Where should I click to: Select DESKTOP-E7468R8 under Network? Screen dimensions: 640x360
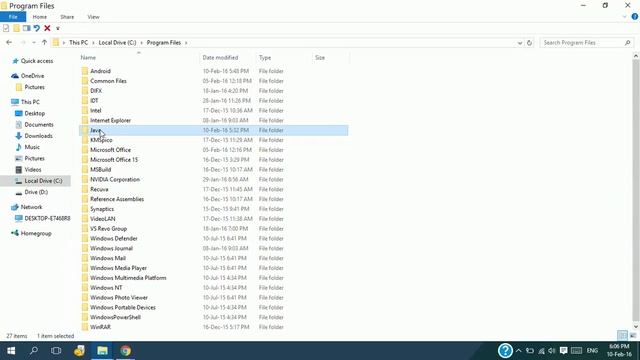[47, 218]
